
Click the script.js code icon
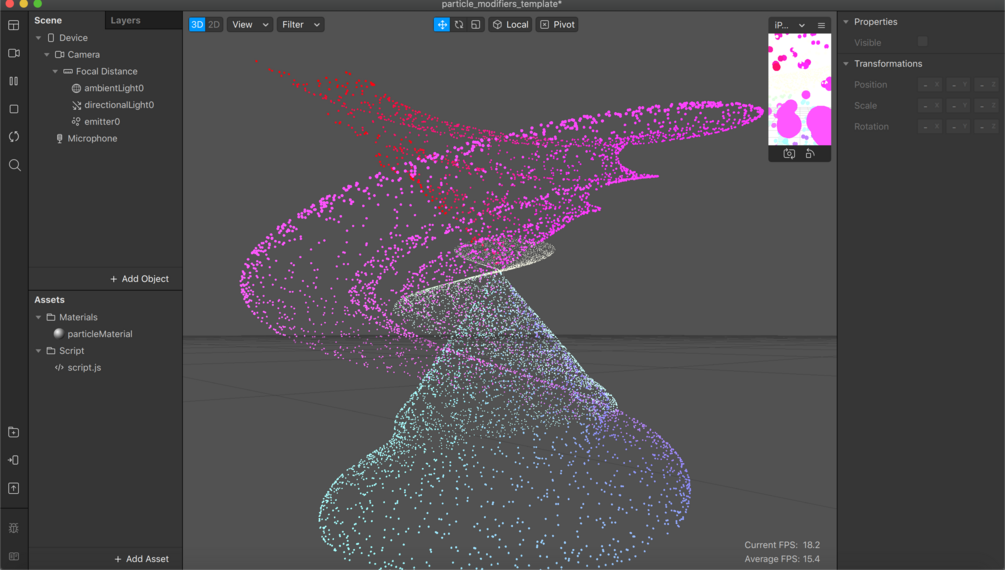point(59,367)
